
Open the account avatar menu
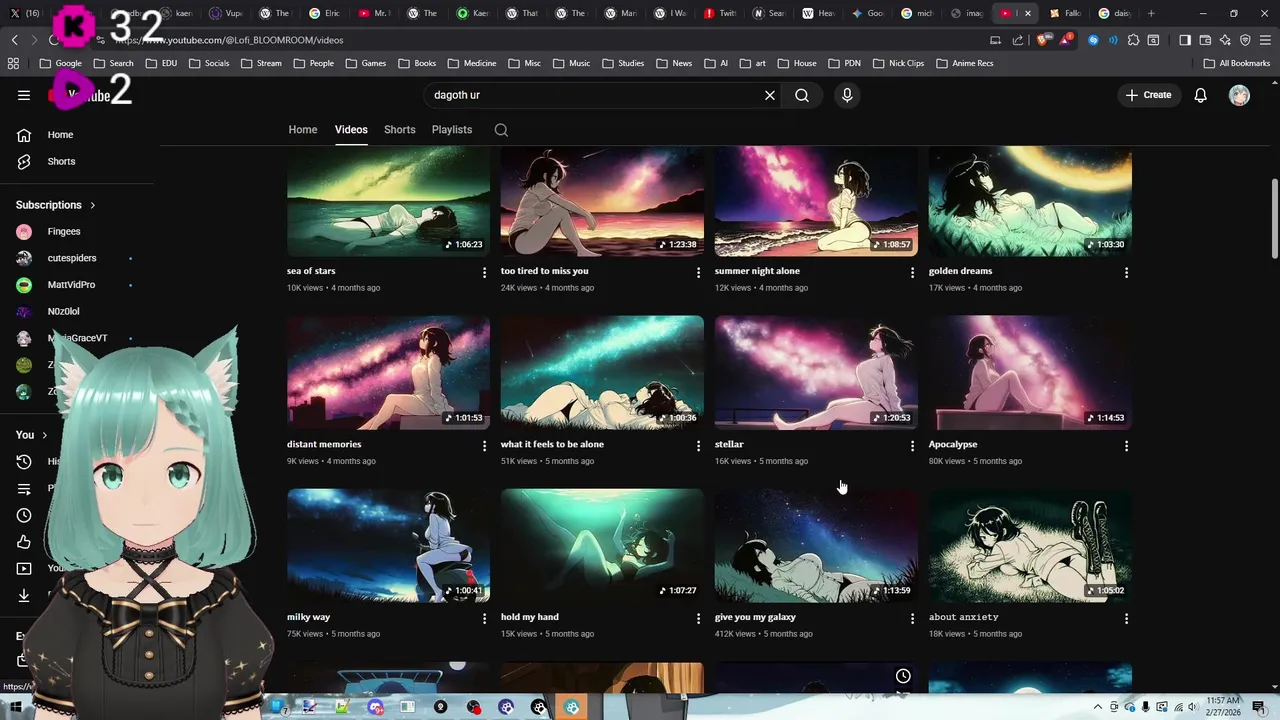pos(1239,95)
